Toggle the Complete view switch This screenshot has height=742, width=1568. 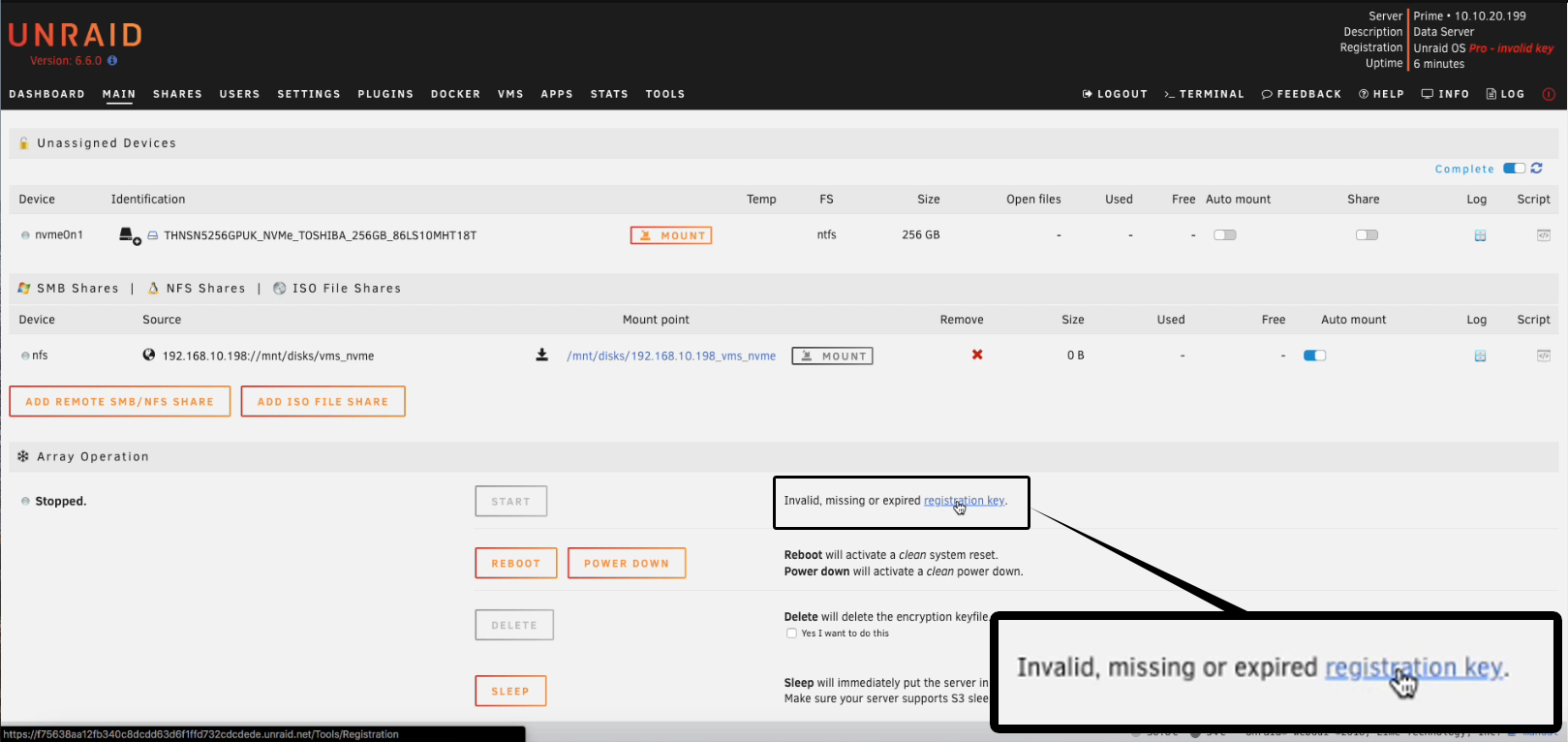[1514, 169]
